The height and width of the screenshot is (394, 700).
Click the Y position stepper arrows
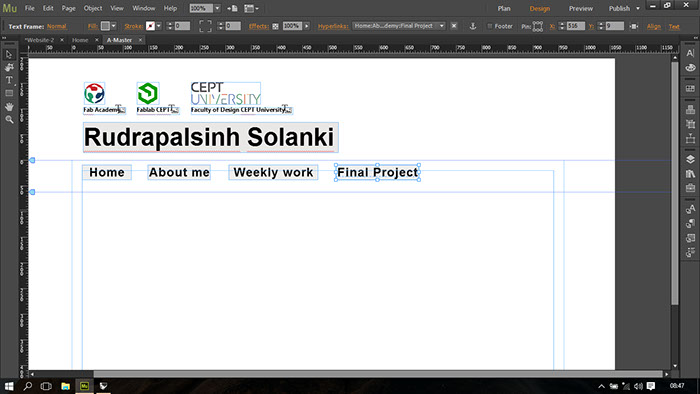[600, 26]
